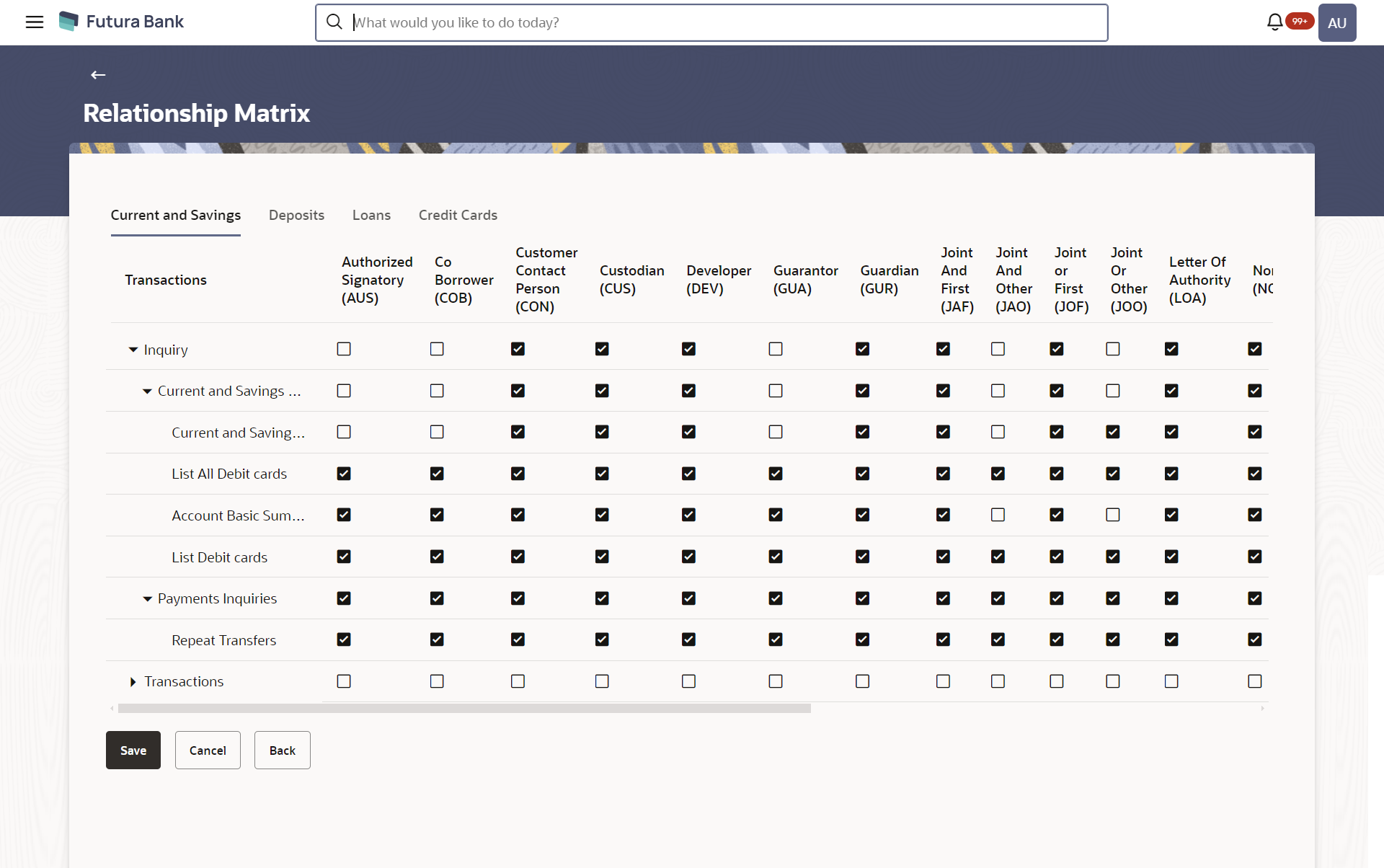Screen dimensions: 1384x868
Task: Uncheck List All Debit cards for Co Borrower
Action: 437,474
